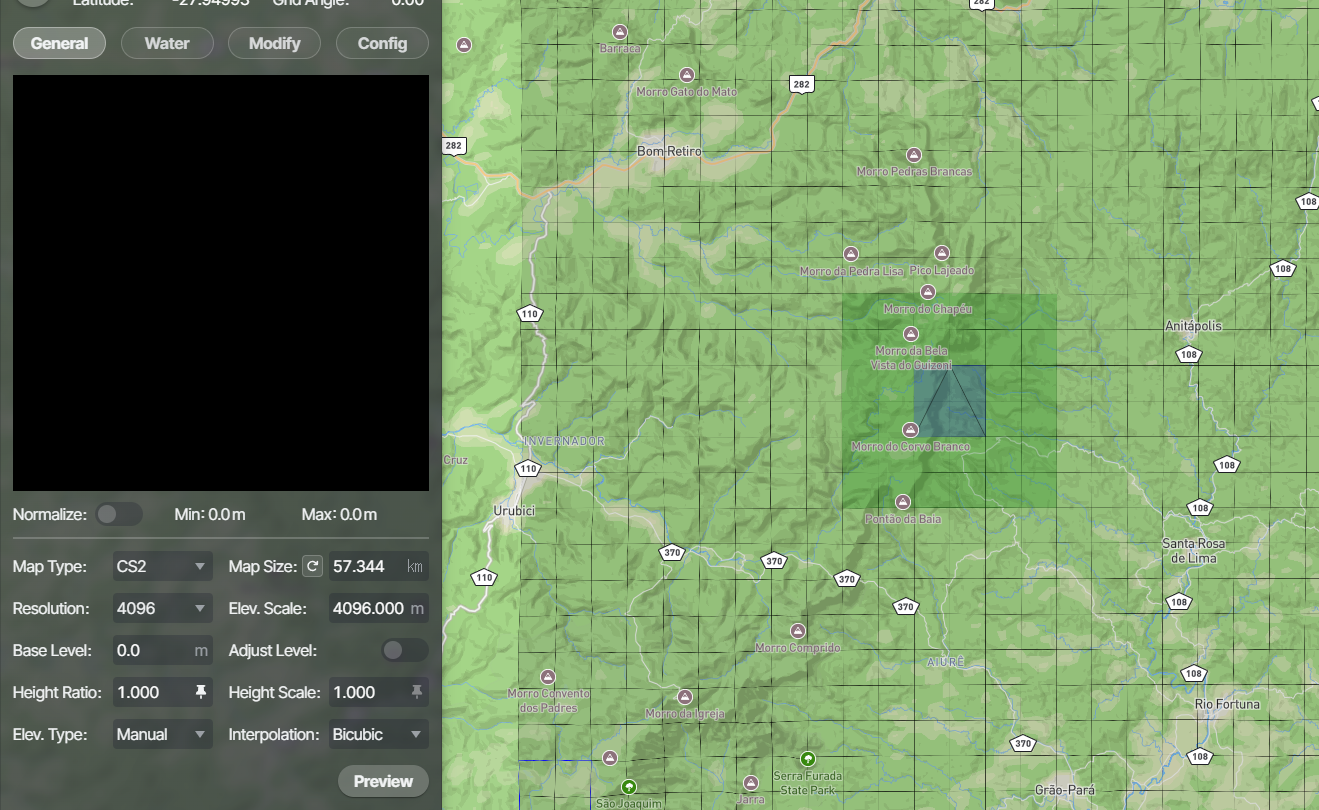Click the Pontão da Baia peak marker
Image resolution: width=1319 pixels, height=810 pixels.
[x=903, y=500]
